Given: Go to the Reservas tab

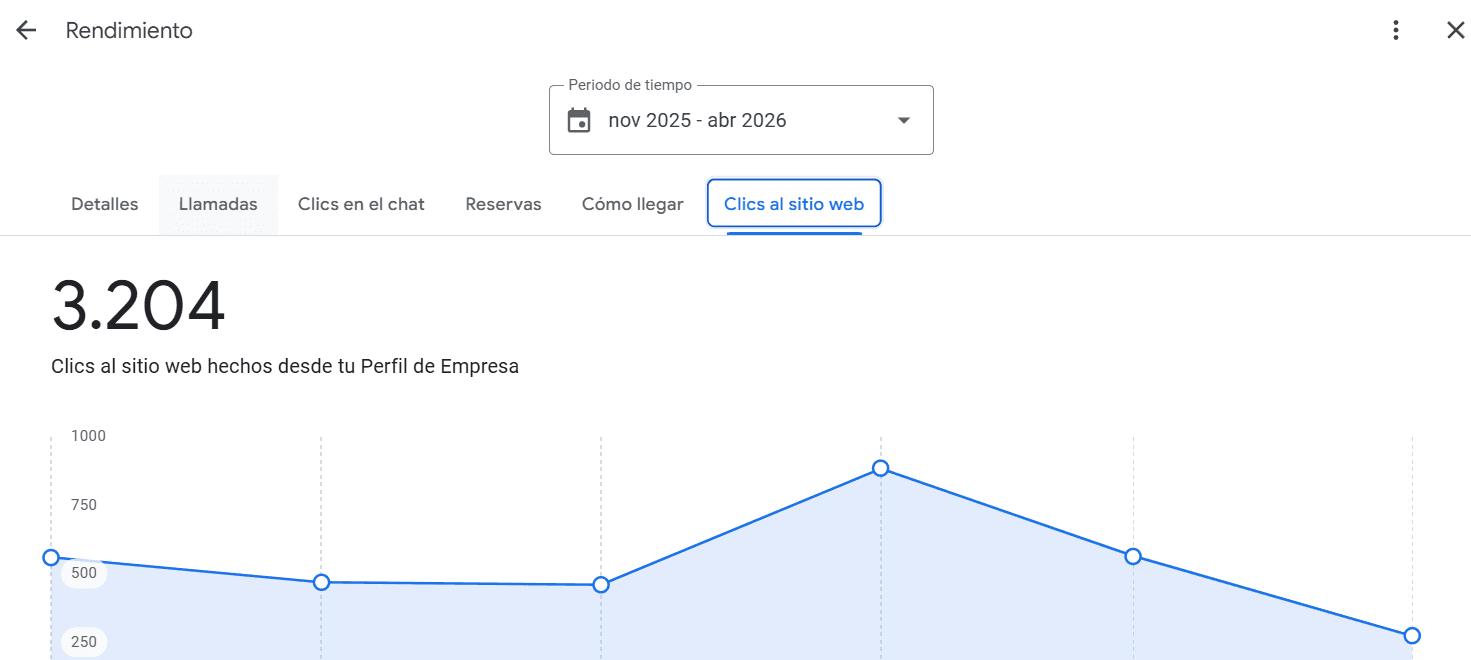Looking at the screenshot, I should click(x=503, y=204).
